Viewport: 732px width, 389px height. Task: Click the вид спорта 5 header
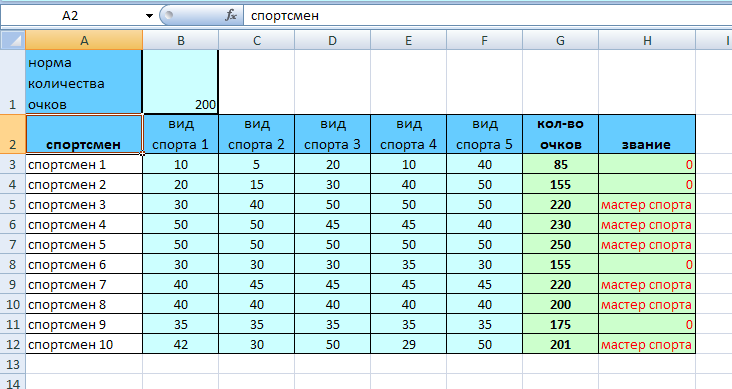(x=485, y=134)
